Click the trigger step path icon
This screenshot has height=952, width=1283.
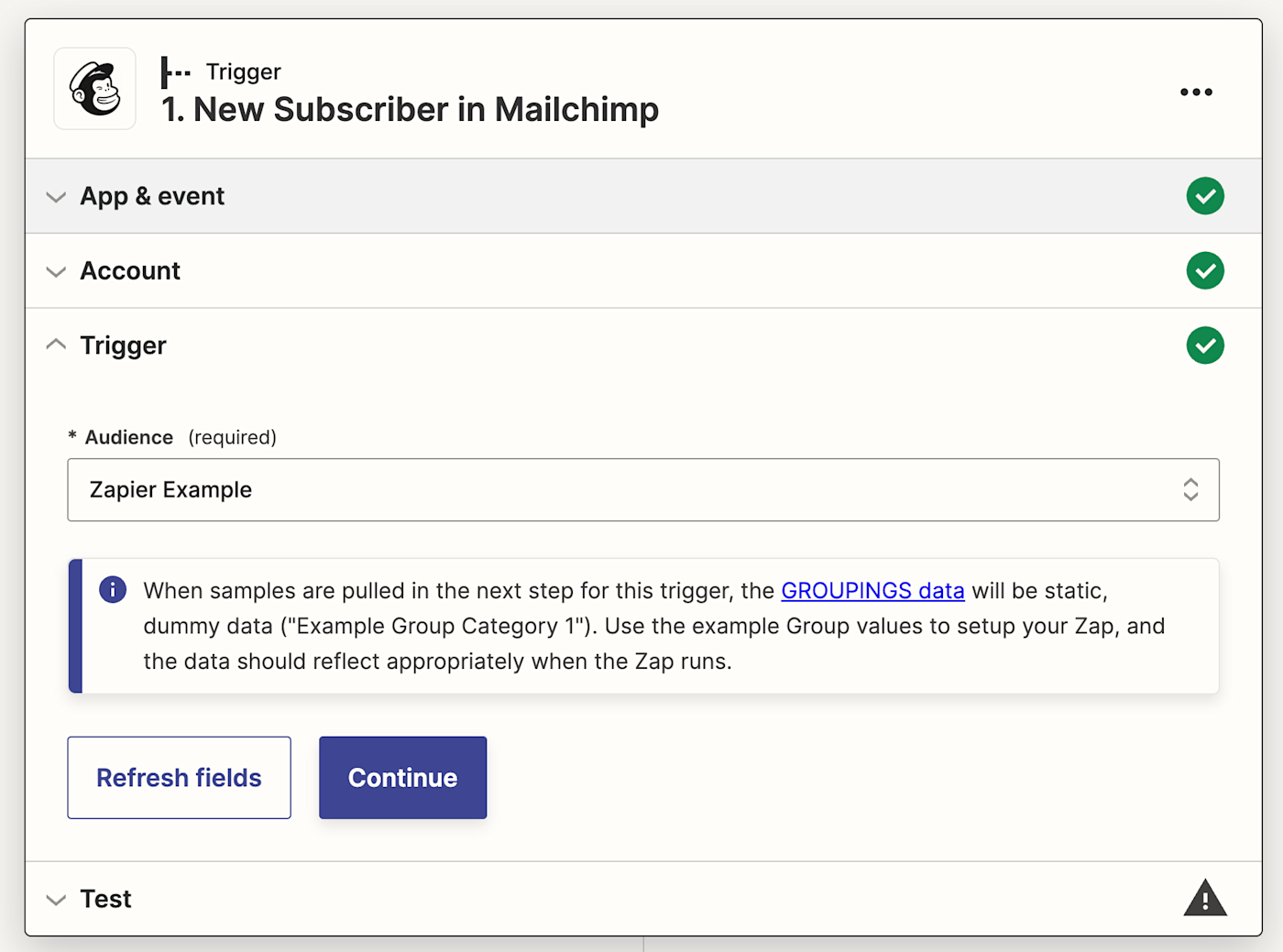(174, 72)
